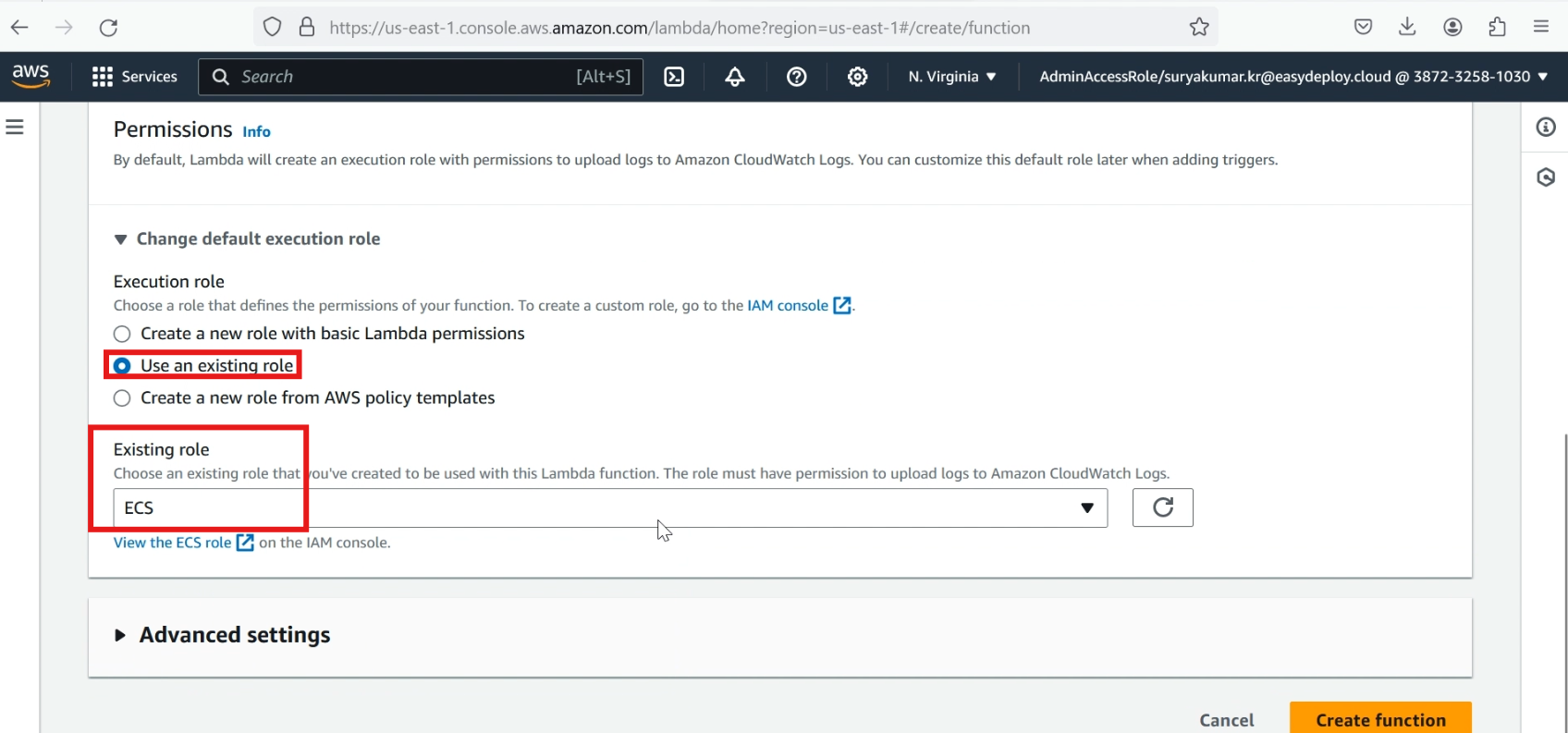
Task: Open the browser extensions puzzle icon
Action: tap(1497, 27)
